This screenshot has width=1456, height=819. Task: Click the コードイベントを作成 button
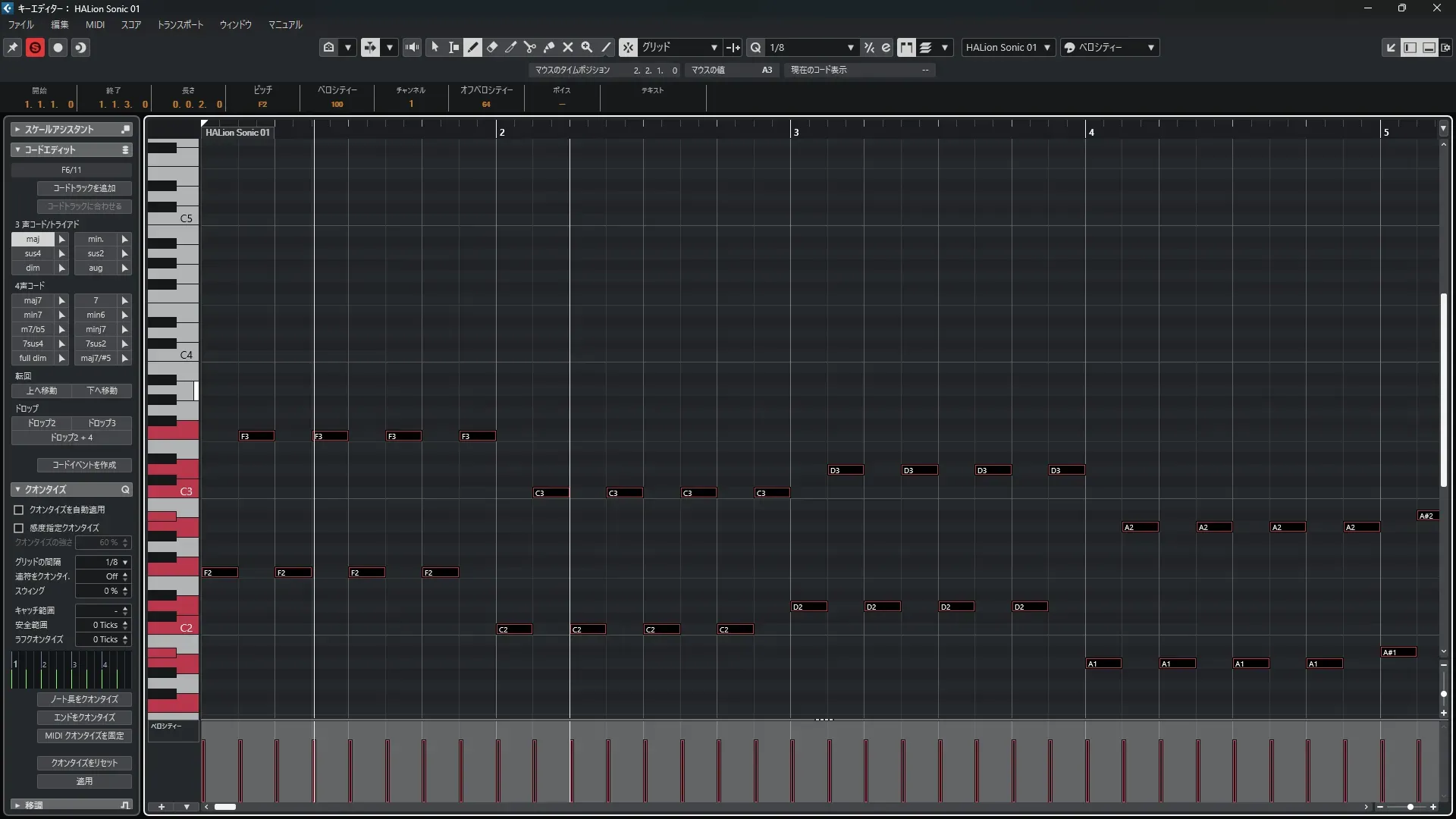pos(84,465)
